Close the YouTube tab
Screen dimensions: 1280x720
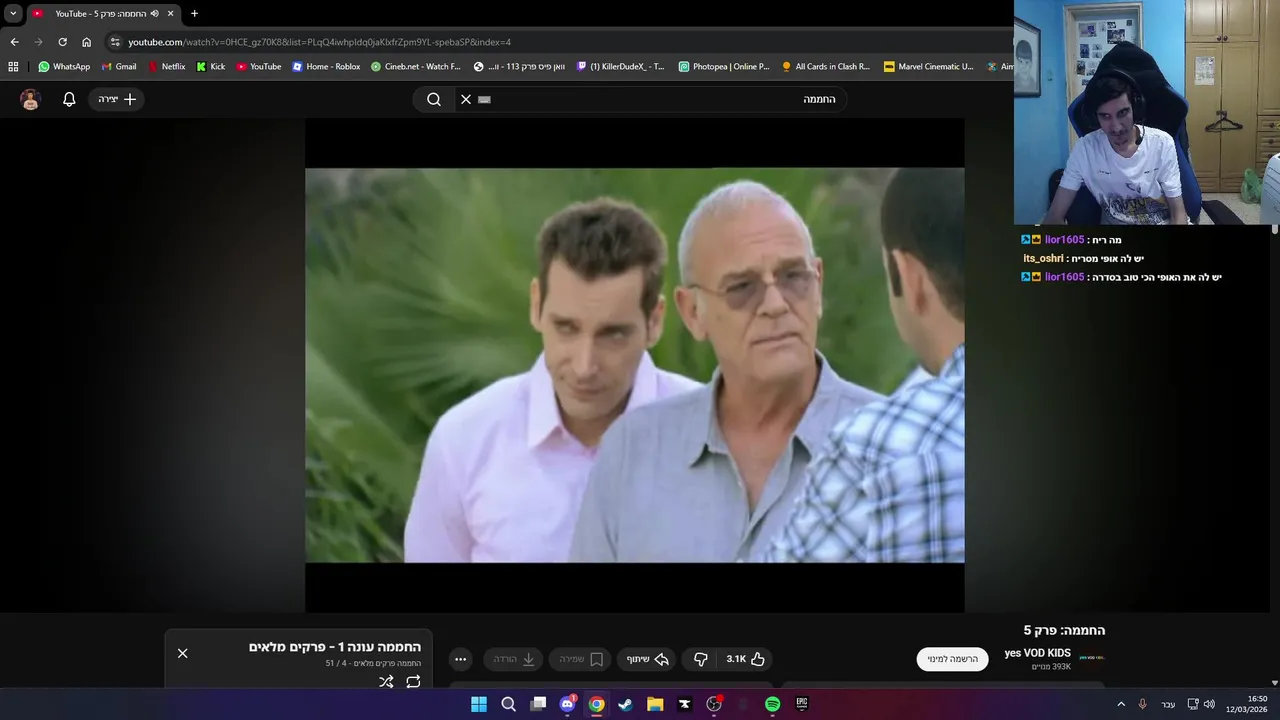[x=170, y=13]
